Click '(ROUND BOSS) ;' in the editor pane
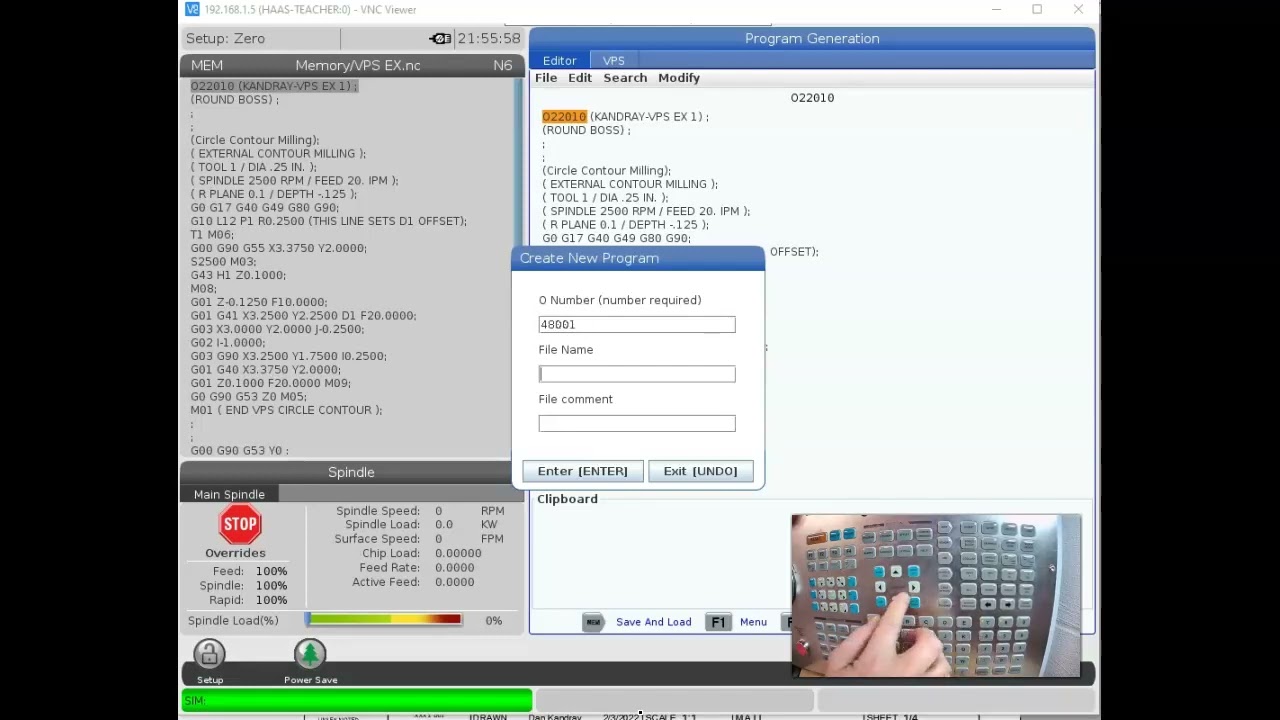Screen dimensions: 1280x720 coord(586,130)
